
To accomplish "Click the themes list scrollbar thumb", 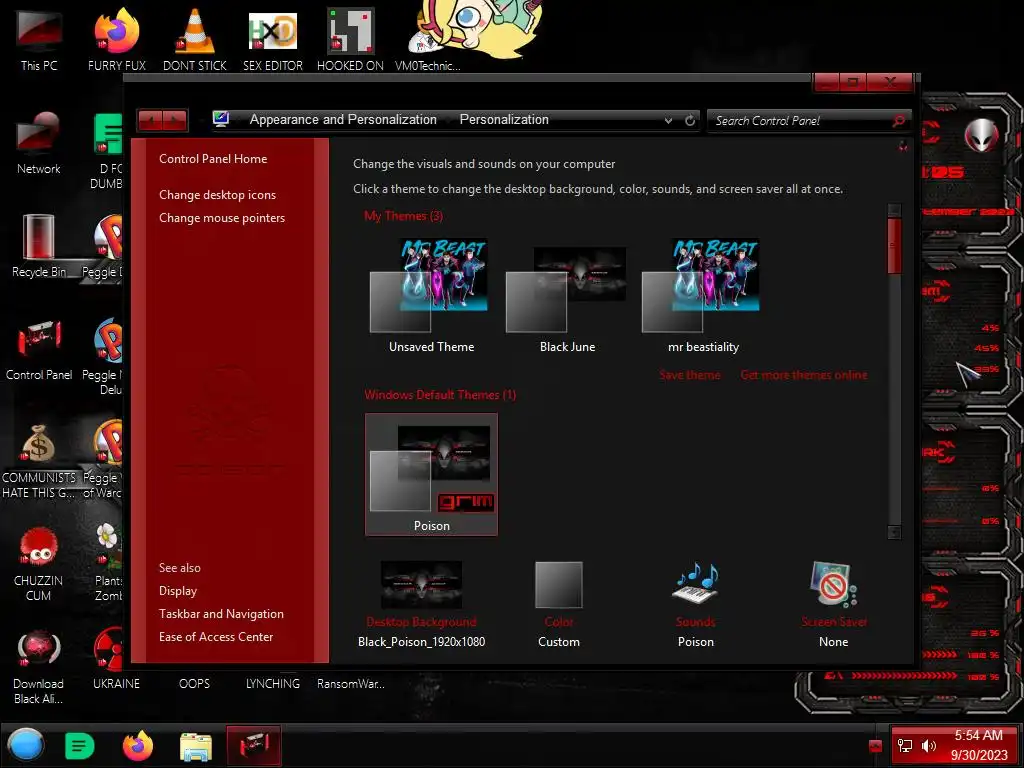I will pyautogui.click(x=894, y=246).
